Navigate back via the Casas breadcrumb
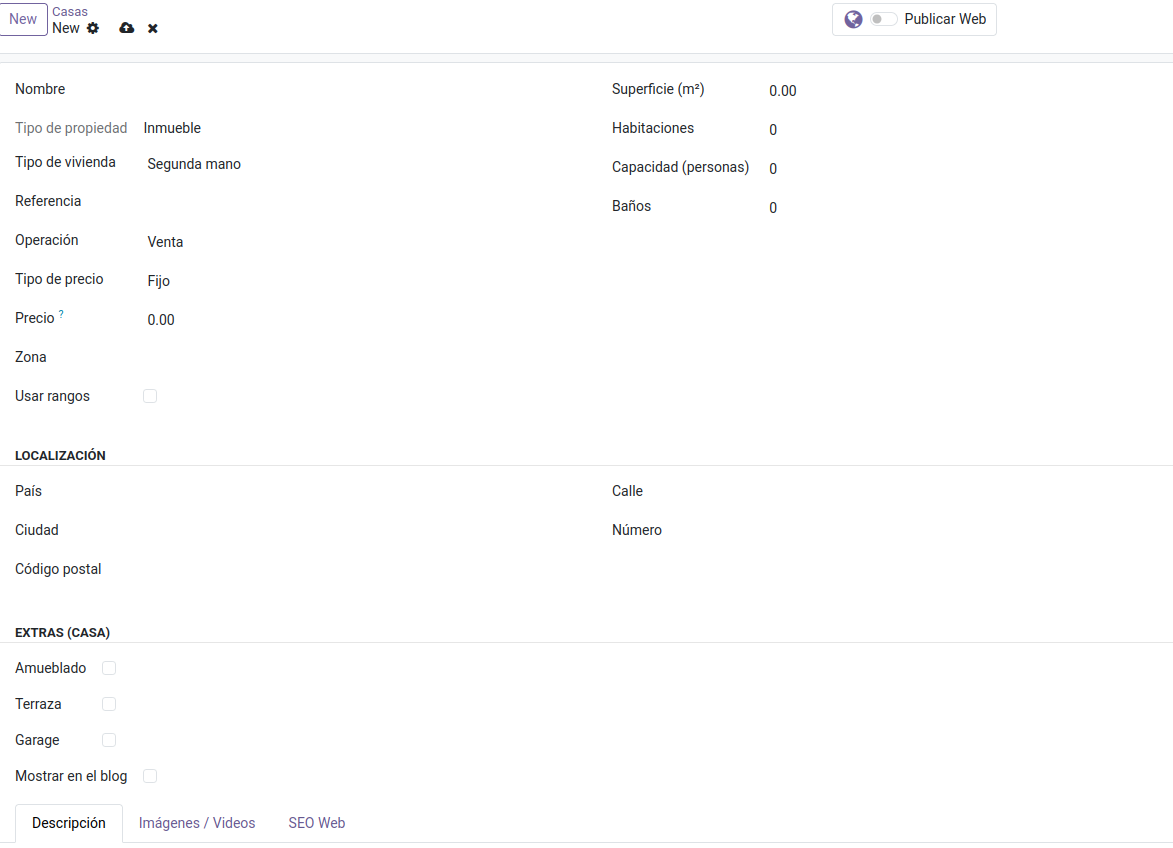The height and width of the screenshot is (848, 1173). pos(70,11)
